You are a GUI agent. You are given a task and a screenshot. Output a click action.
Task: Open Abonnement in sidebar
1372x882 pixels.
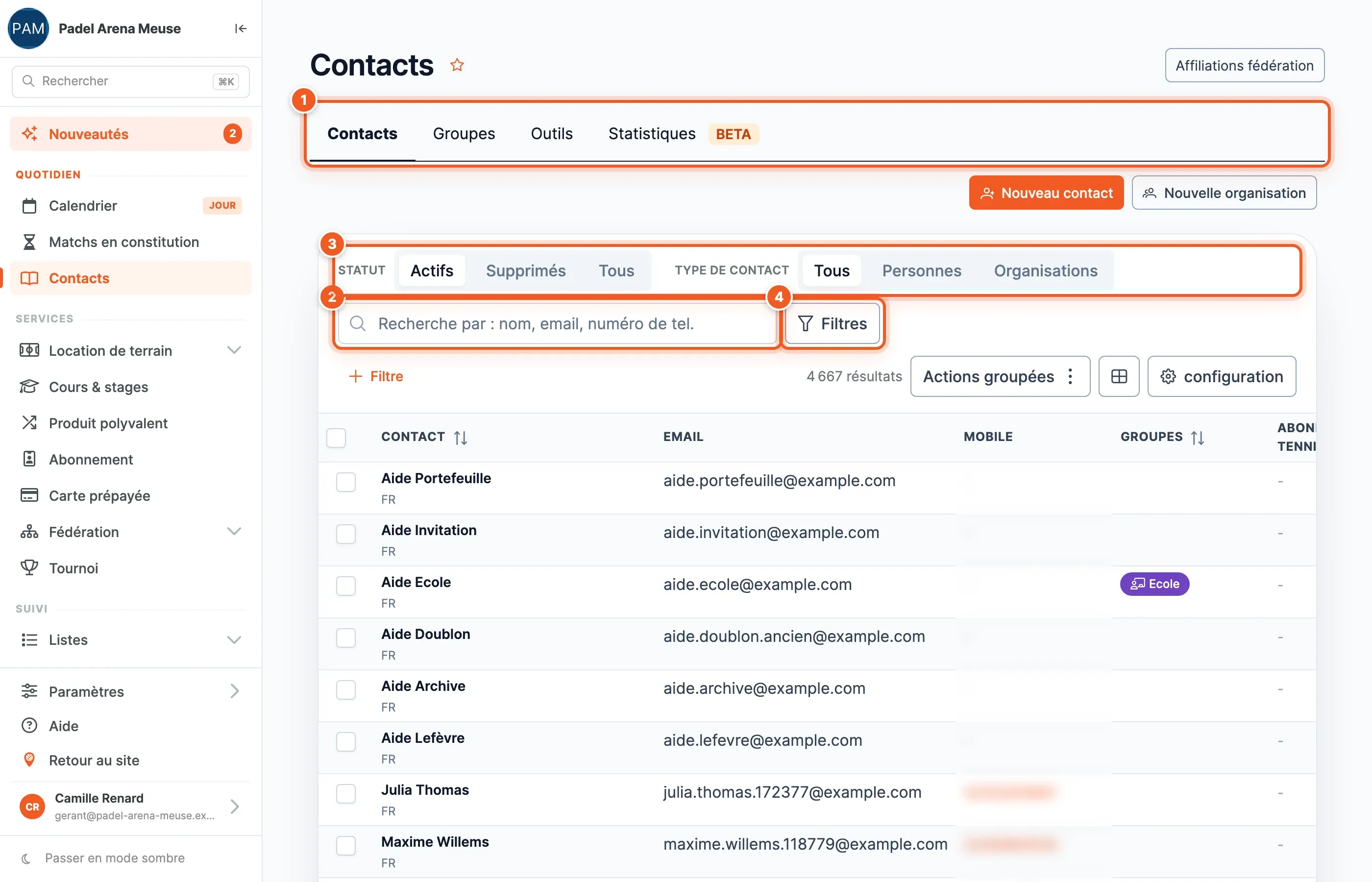(x=130, y=459)
